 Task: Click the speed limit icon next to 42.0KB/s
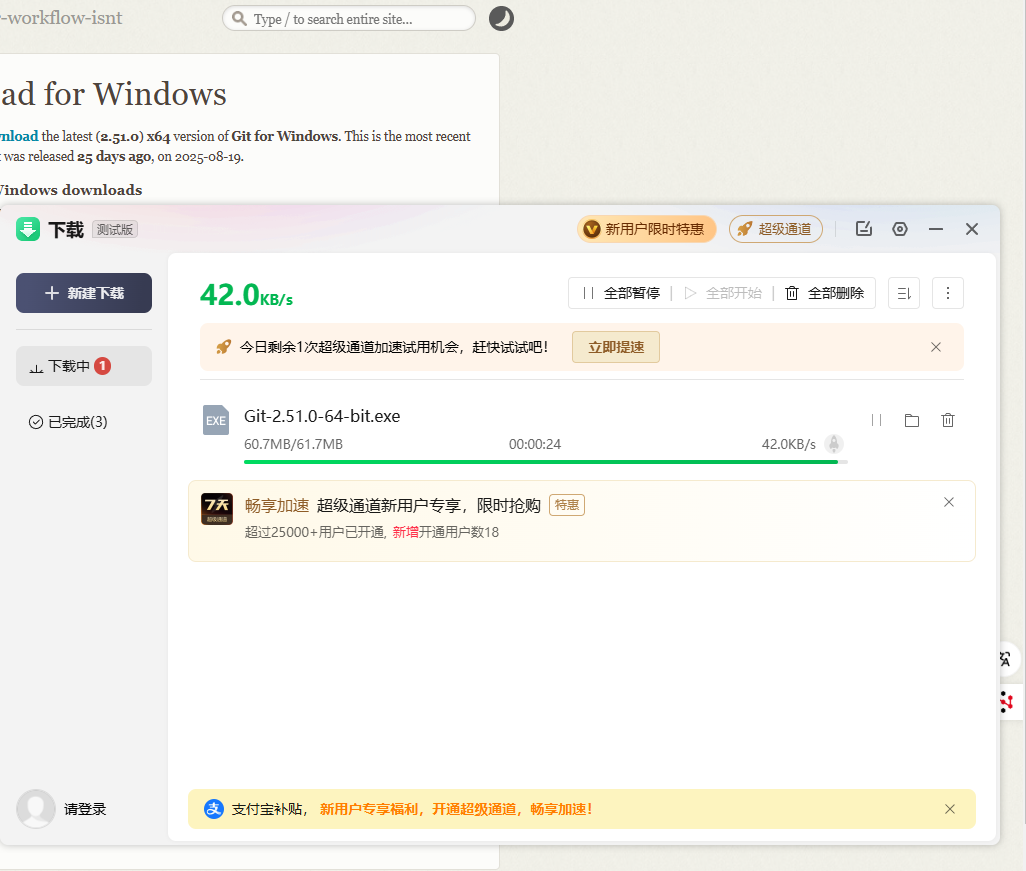(x=834, y=443)
